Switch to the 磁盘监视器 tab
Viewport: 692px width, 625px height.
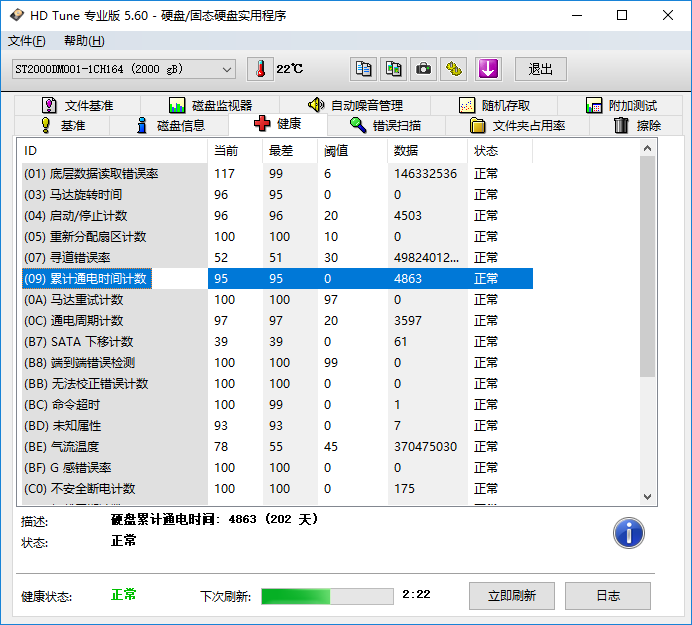pyautogui.click(x=210, y=105)
